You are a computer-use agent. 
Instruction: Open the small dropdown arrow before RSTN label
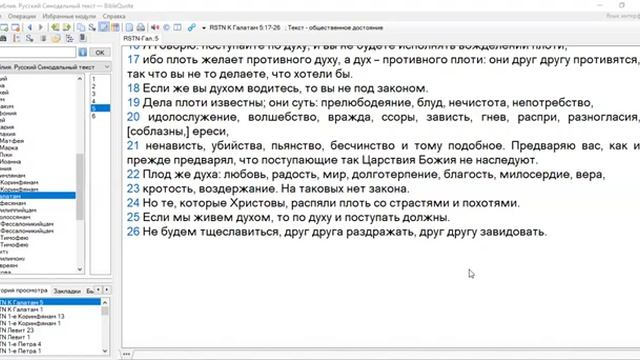pyautogui.click(x=204, y=28)
